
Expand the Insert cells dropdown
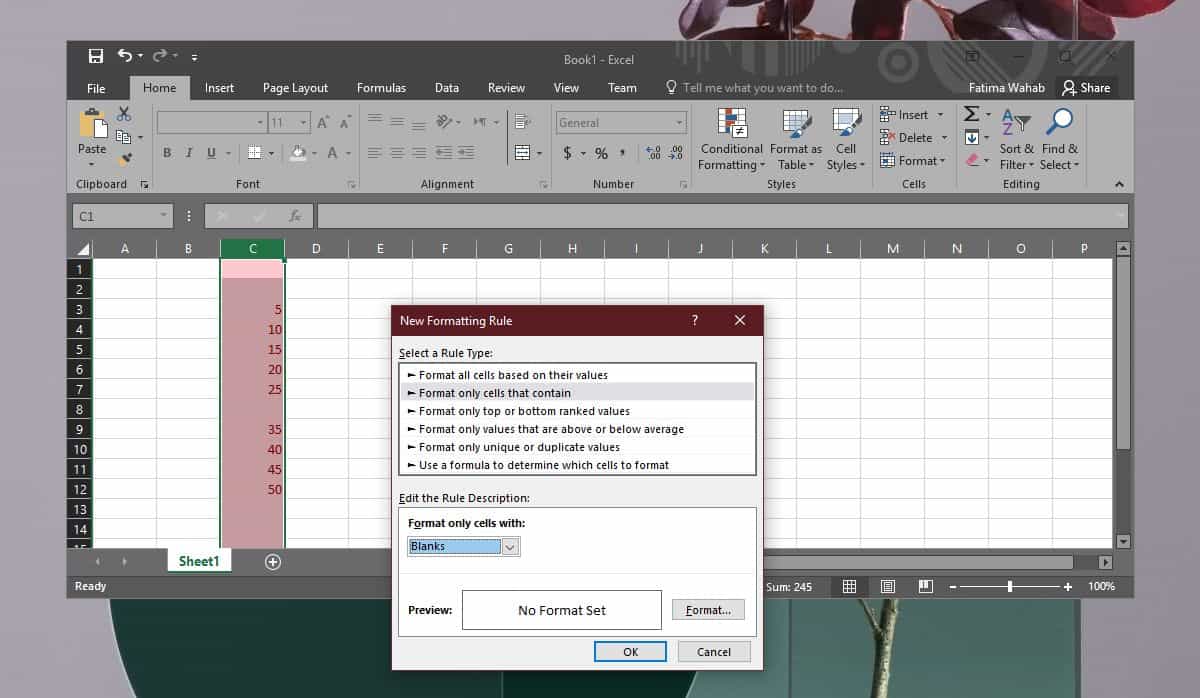tap(940, 115)
